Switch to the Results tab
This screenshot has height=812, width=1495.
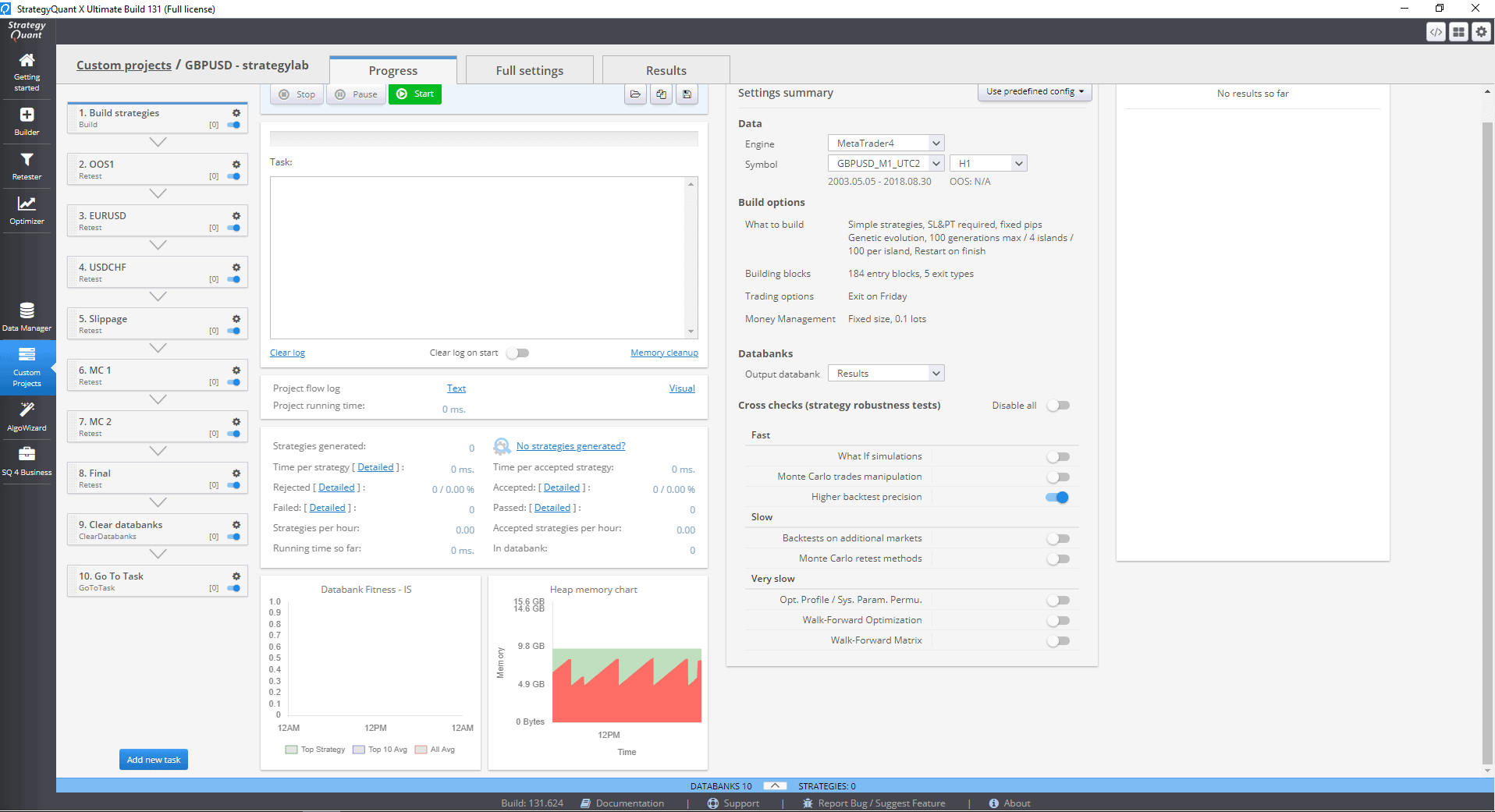[666, 70]
